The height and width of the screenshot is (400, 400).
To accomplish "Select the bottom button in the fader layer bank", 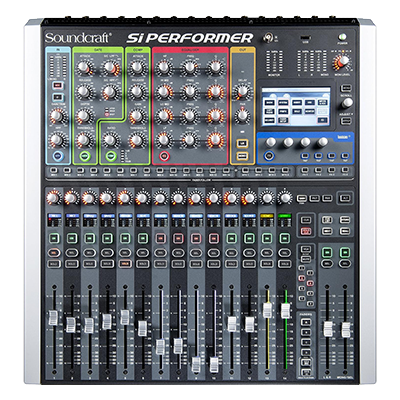I will 306,372.
